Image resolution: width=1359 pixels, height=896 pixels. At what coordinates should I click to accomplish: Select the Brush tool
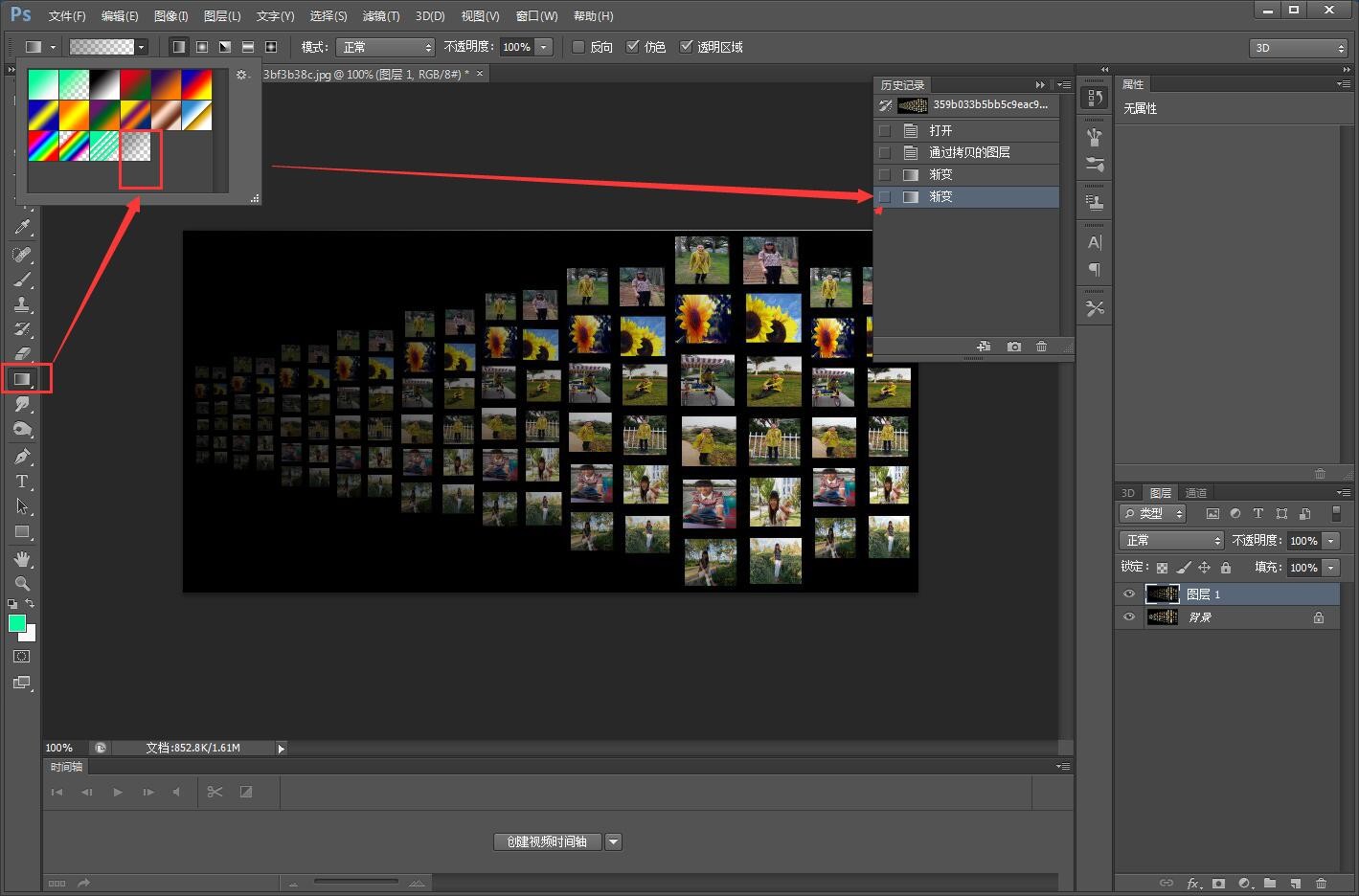coord(22,280)
